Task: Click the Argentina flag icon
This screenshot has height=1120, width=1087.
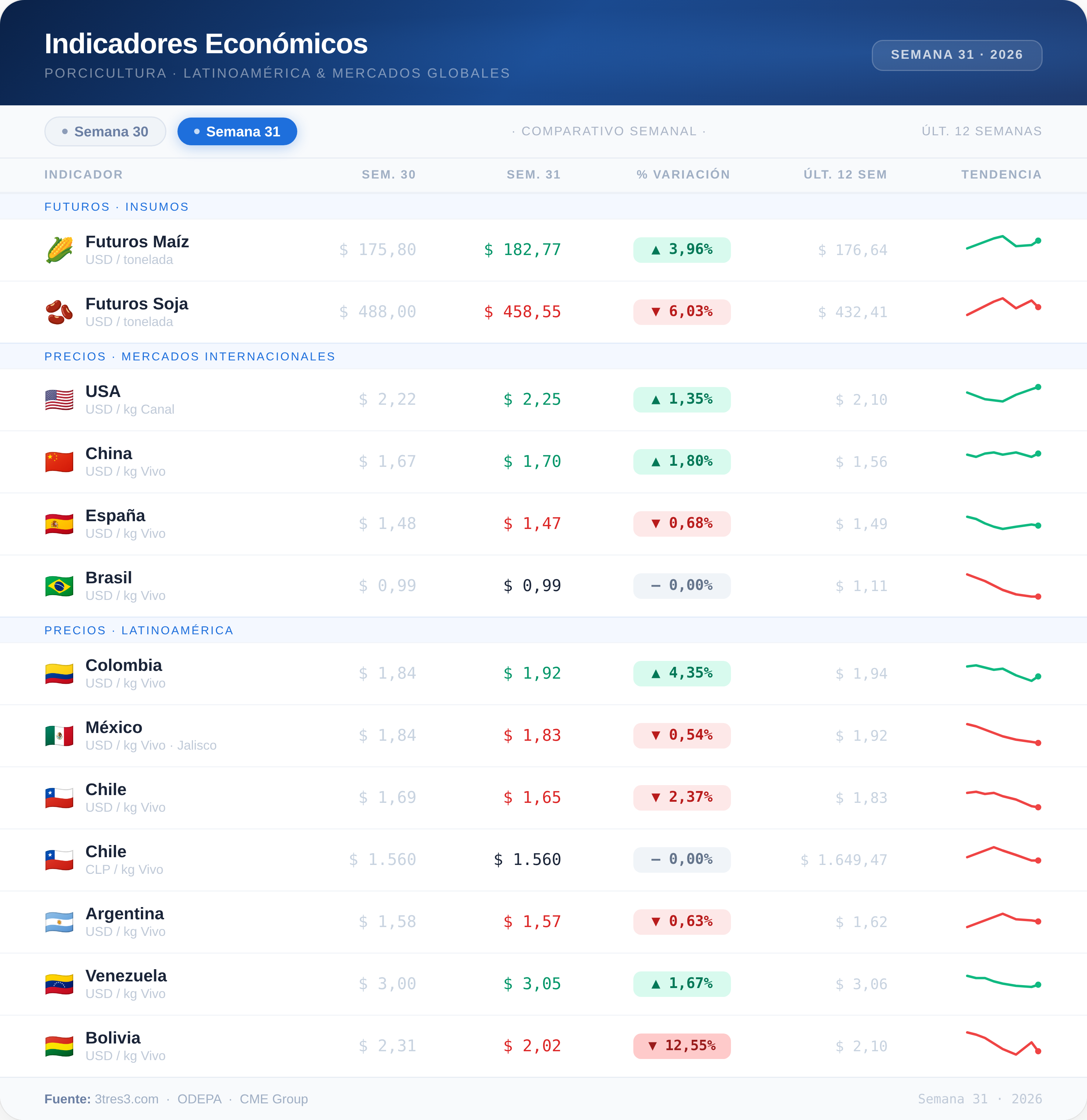Action: (60, 922)
